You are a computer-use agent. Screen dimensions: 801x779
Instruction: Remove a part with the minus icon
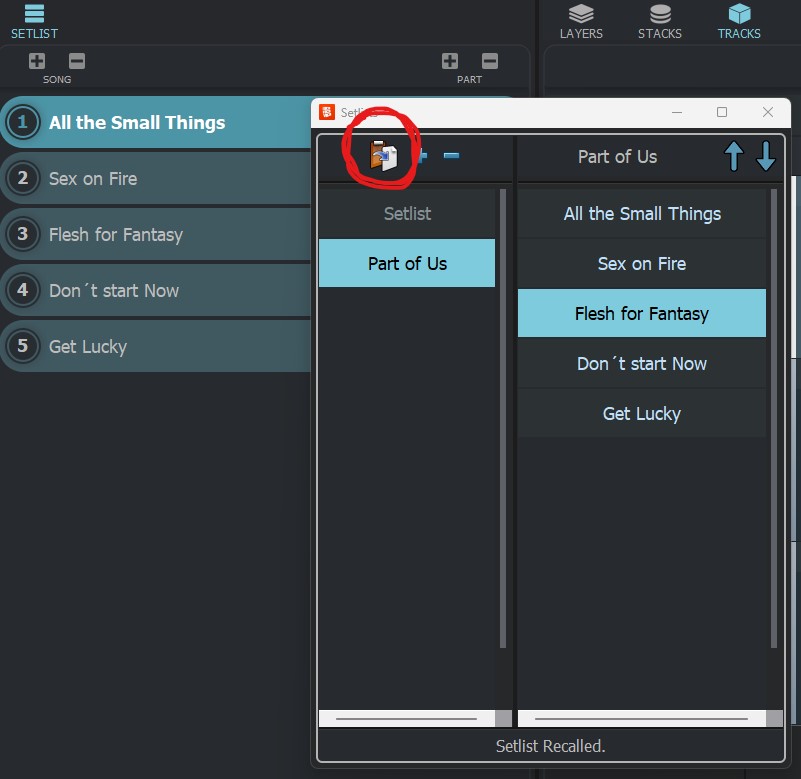pyautogui.click(x=490, y=61)
